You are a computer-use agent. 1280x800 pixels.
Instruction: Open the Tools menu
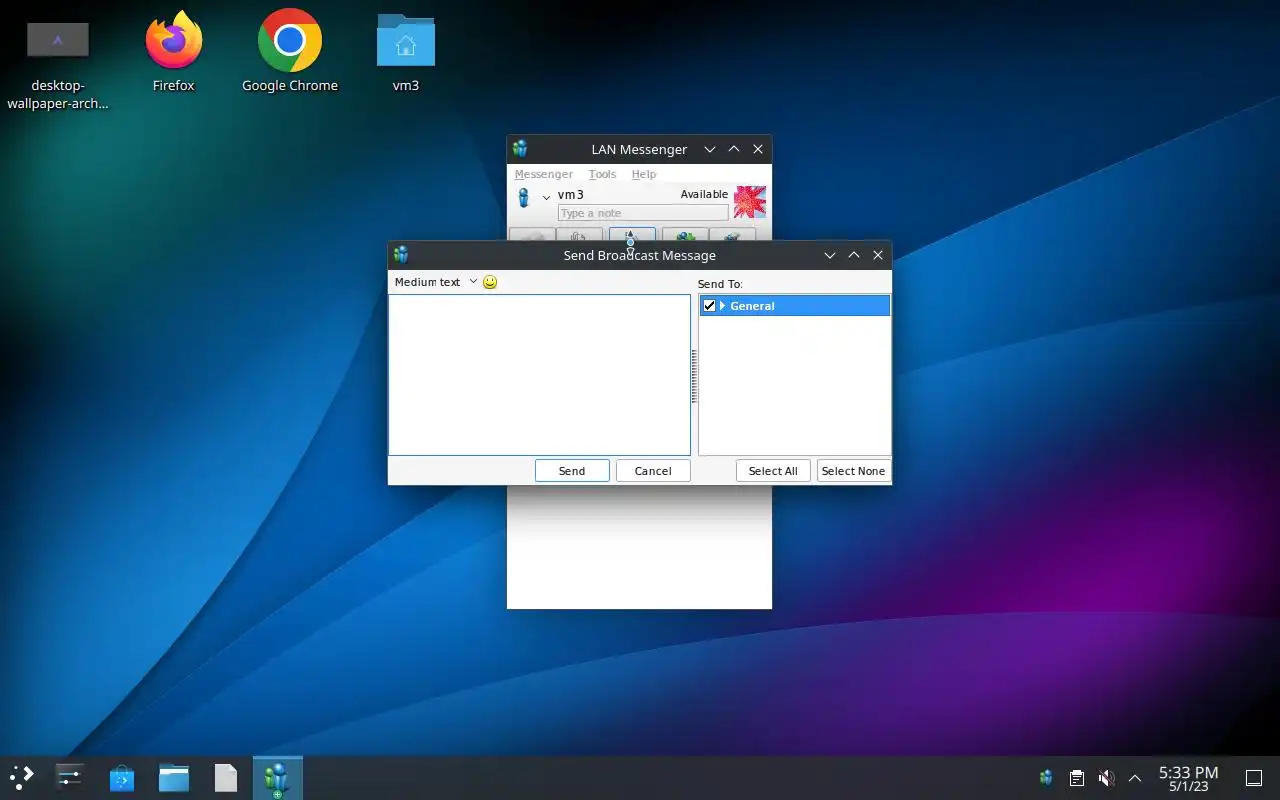[602, 174]
